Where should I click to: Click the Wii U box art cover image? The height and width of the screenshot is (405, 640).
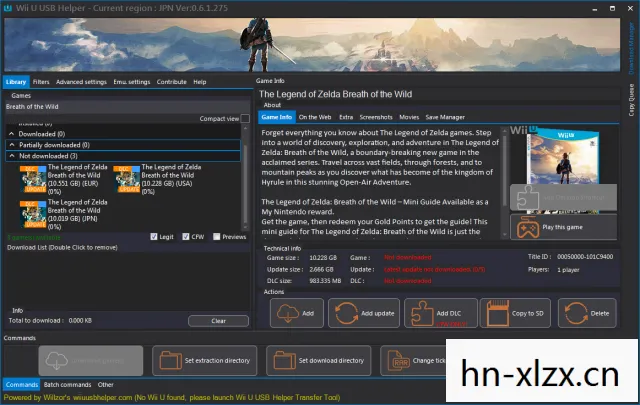(x=563, y=156)
